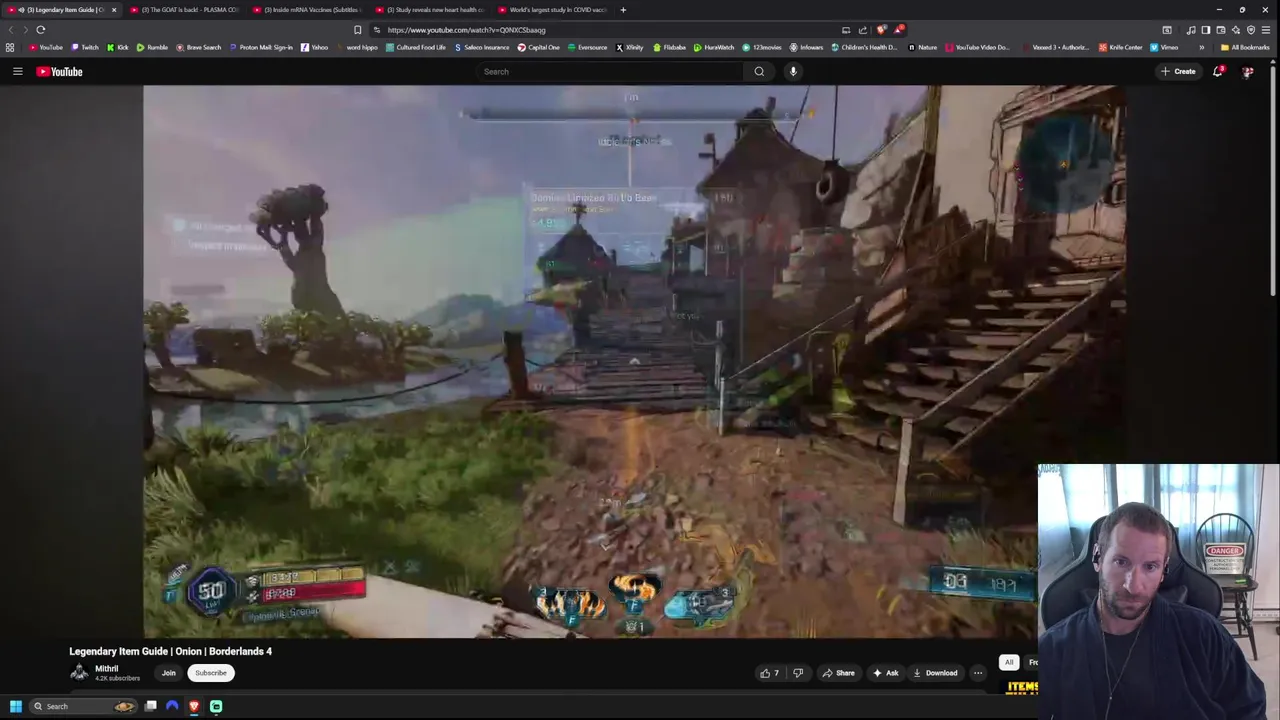Image resolution: width=1280 pixels, height=720 pixels.
Task: Open Brave Wallet icon in toolbar
Action: point(1221,30)
